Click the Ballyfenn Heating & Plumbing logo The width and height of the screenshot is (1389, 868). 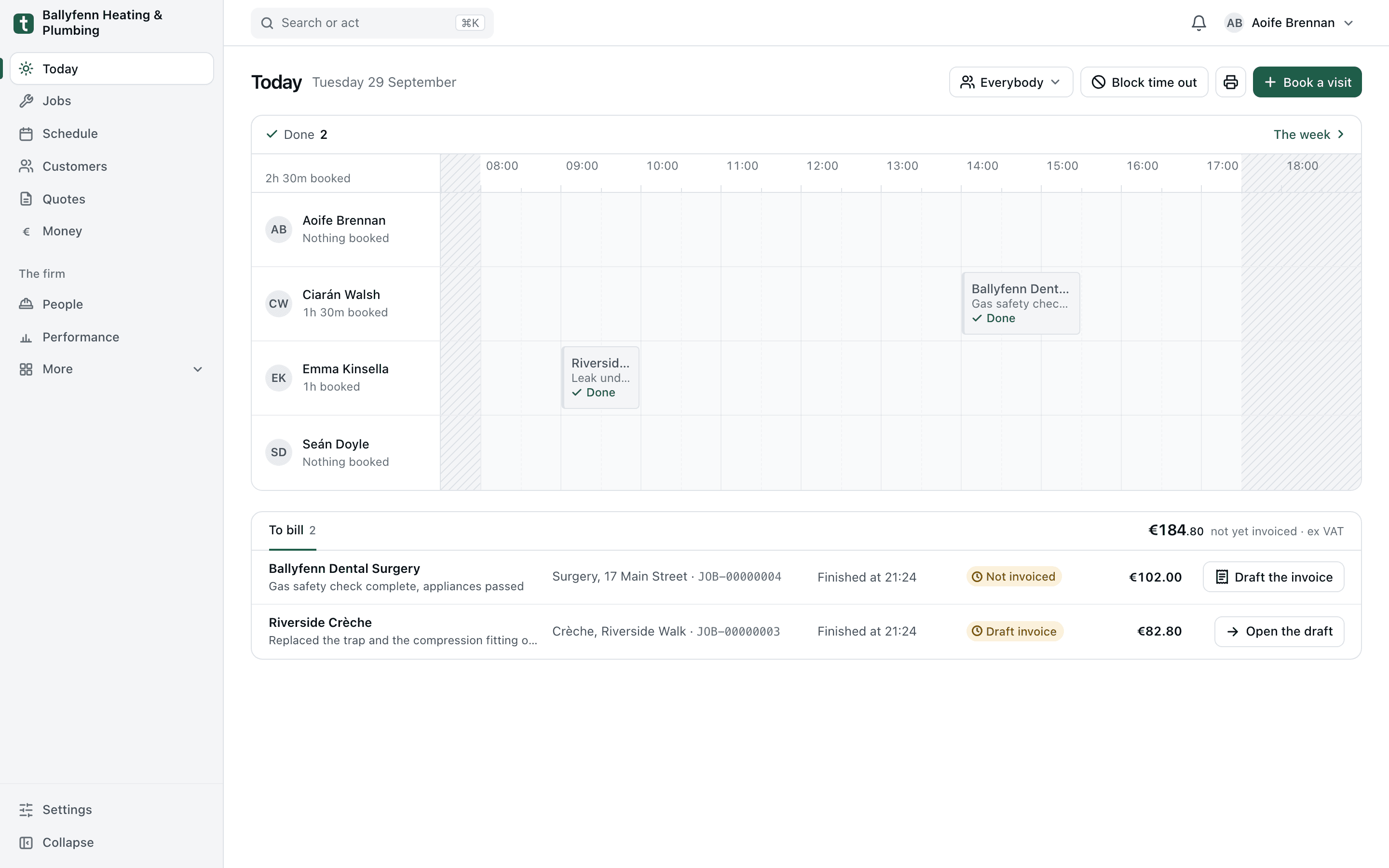click(24, 23)
